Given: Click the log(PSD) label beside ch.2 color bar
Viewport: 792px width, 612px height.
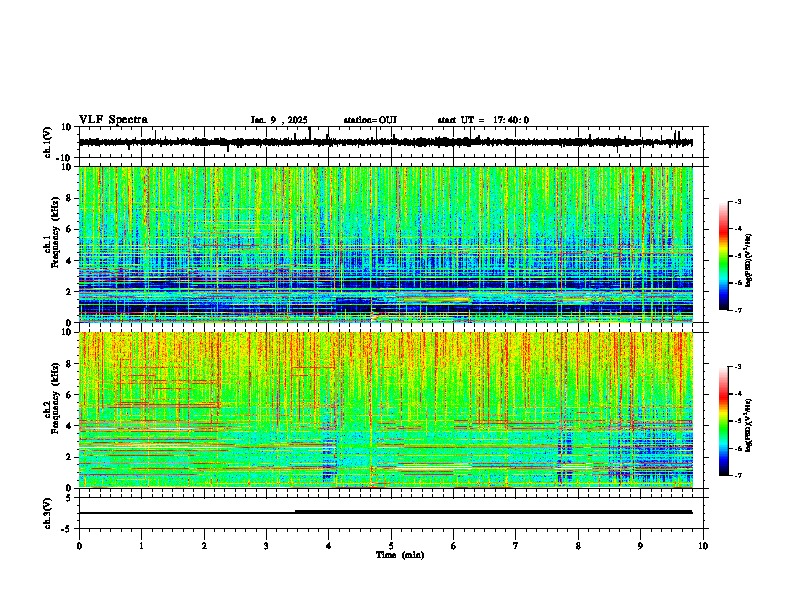Looking at the screenshot, I should 749,425.
